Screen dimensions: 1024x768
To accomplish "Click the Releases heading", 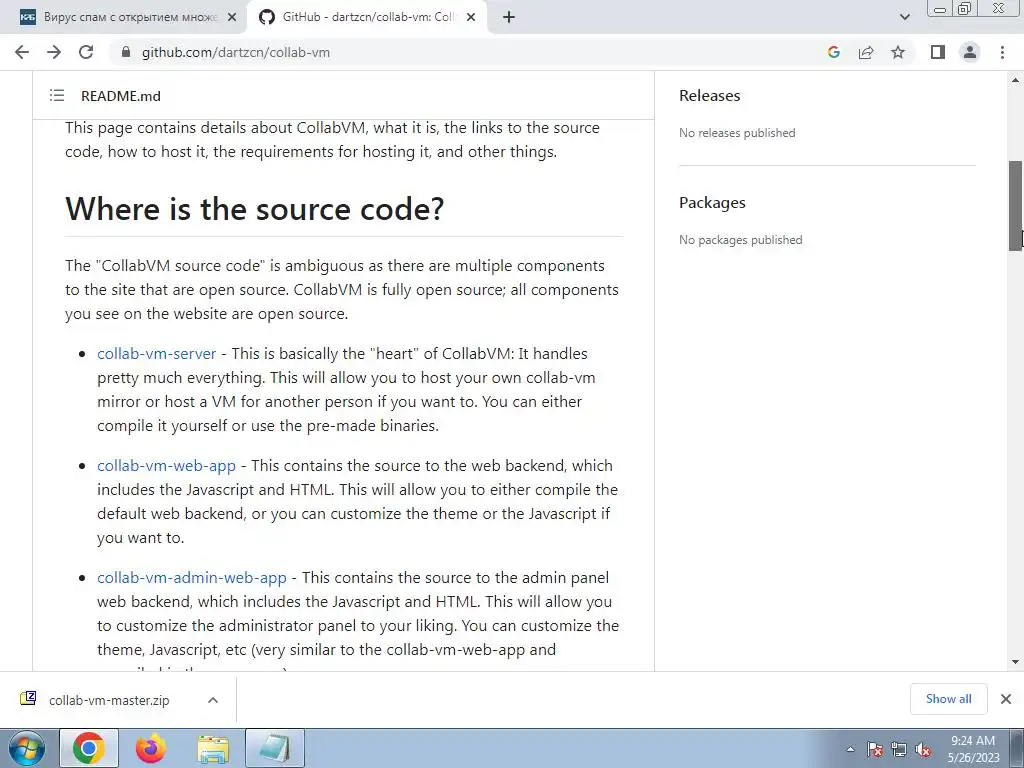I will click(x=710, y=95).
